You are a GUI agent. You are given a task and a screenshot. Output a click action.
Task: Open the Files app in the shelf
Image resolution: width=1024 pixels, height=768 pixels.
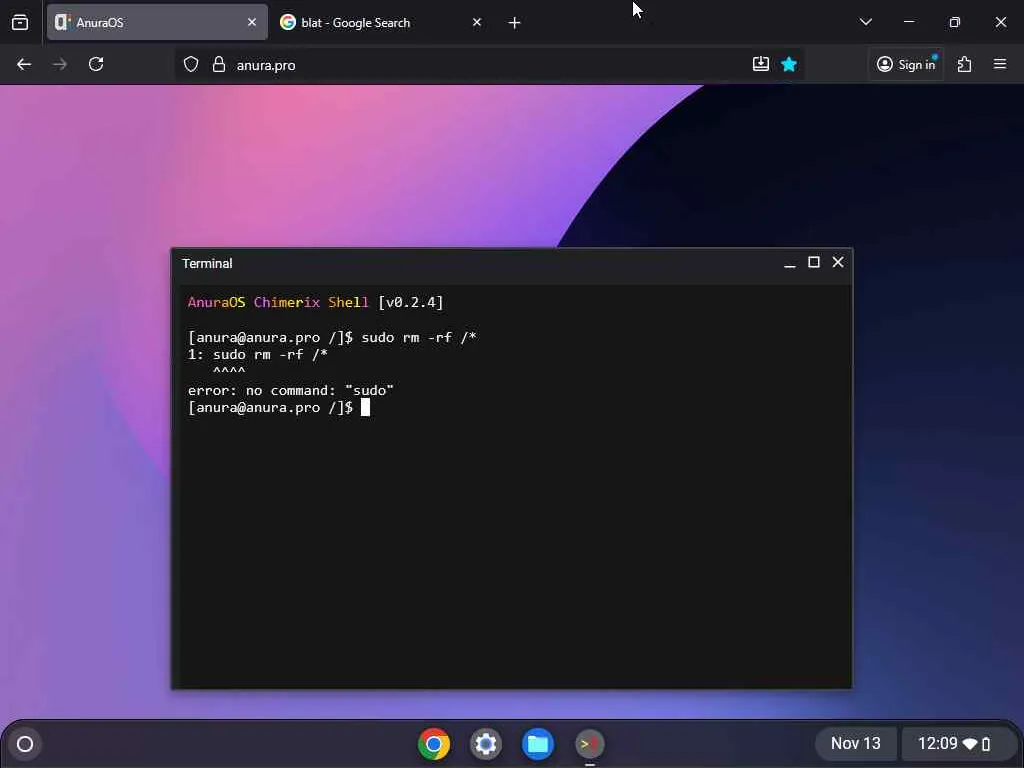(x=537, y=744)
